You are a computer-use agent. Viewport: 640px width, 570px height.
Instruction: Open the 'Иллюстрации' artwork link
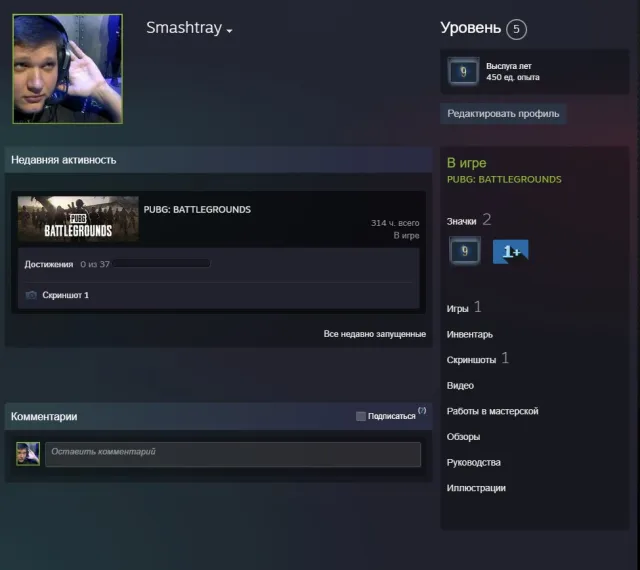tap(476, 488)
